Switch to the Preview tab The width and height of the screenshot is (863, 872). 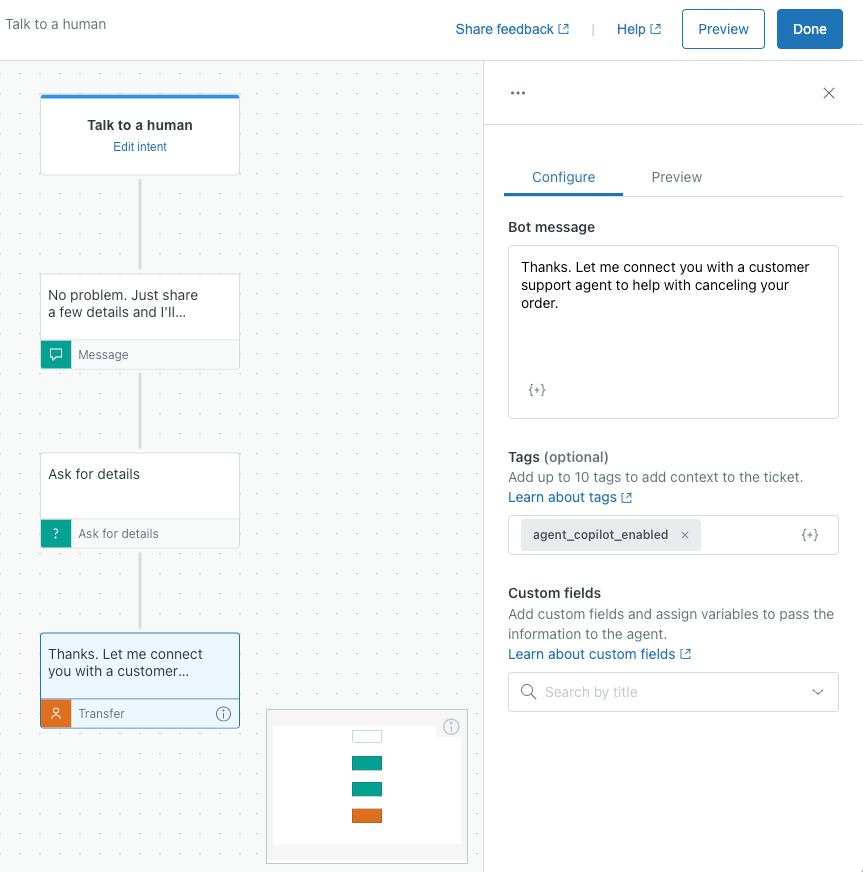pyautogui.click(x=676, y=177)
